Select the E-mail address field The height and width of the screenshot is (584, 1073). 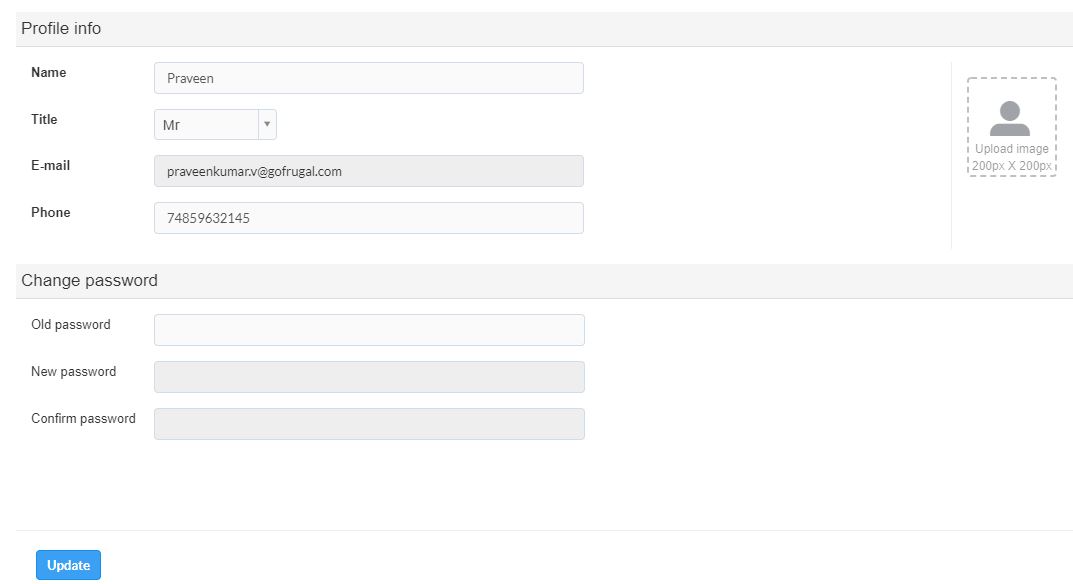click(x=368, y=171)
